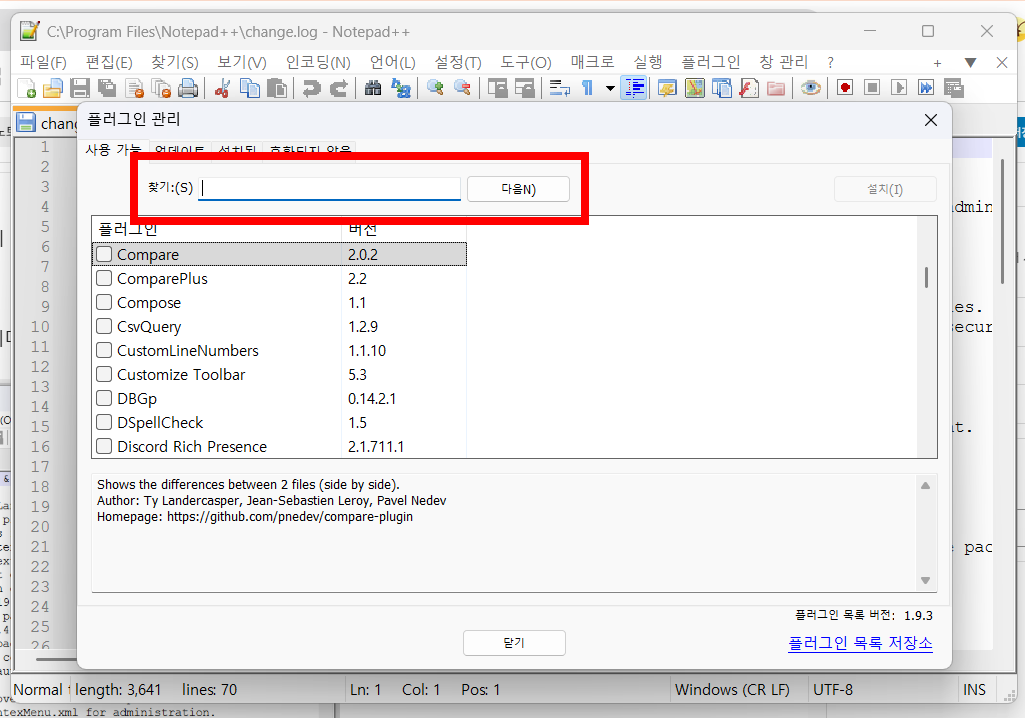Viewport: 1025px width, 718px height.
Task: Toggle the file monitoring eye icon
Action: coord(811,88)
